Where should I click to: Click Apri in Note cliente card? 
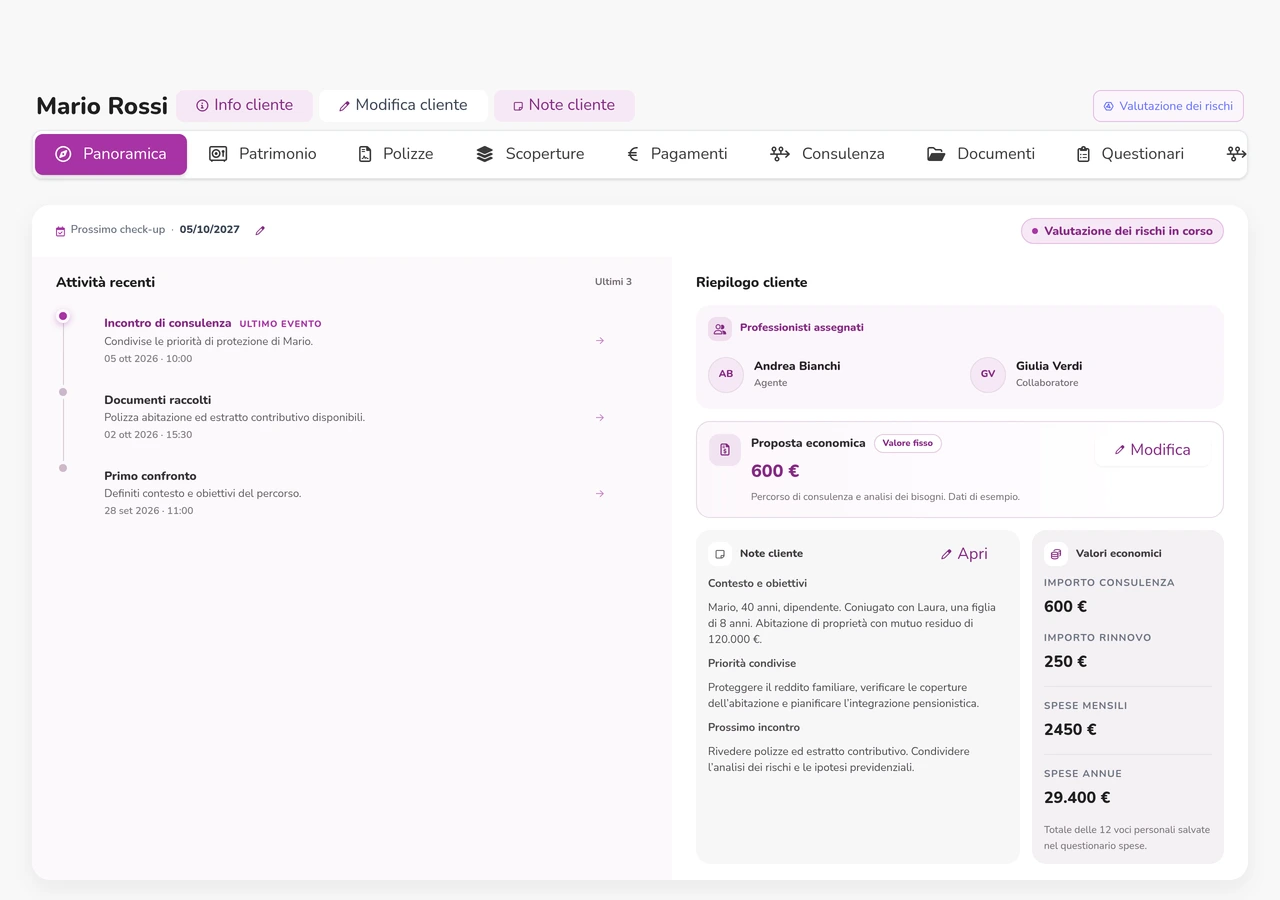coord(964,554)
